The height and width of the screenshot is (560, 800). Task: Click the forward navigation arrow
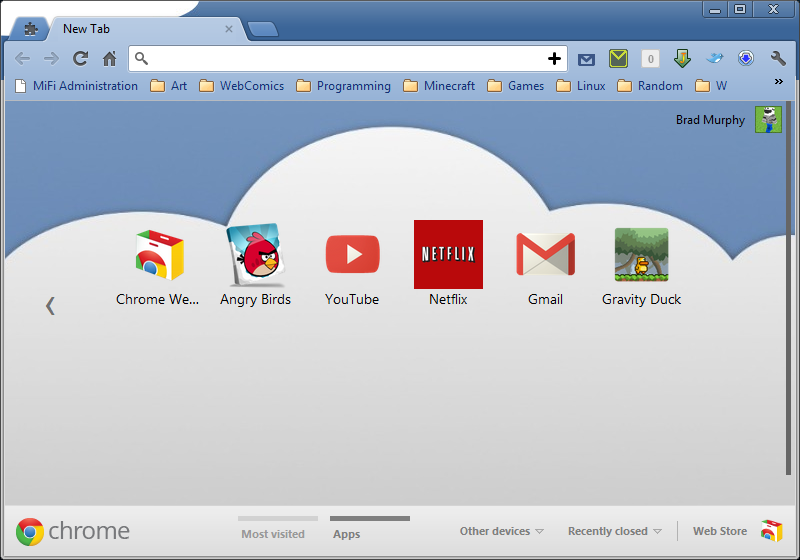tap(51, 59)
